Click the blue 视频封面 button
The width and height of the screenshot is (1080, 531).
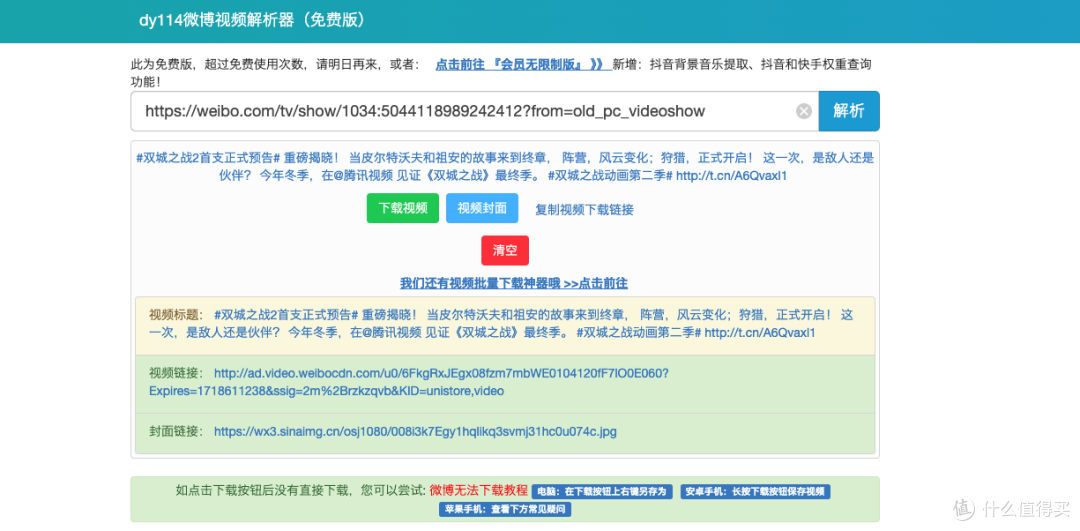[482, 208]
